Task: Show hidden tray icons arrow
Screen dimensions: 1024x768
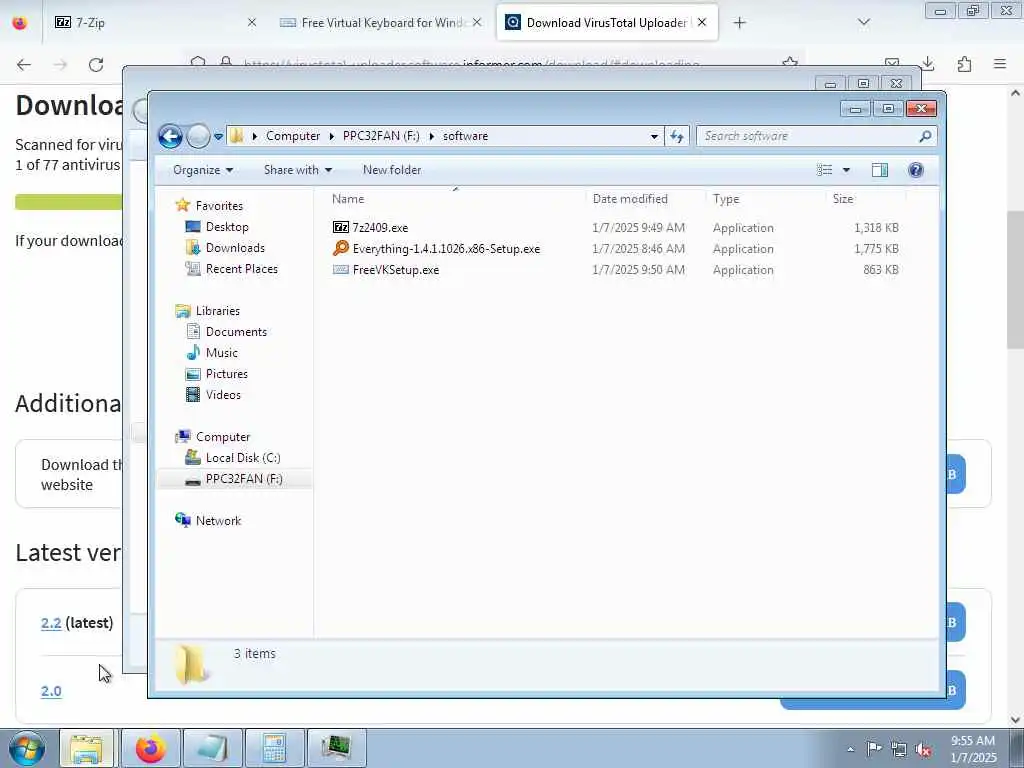Action: pos(850,749)
